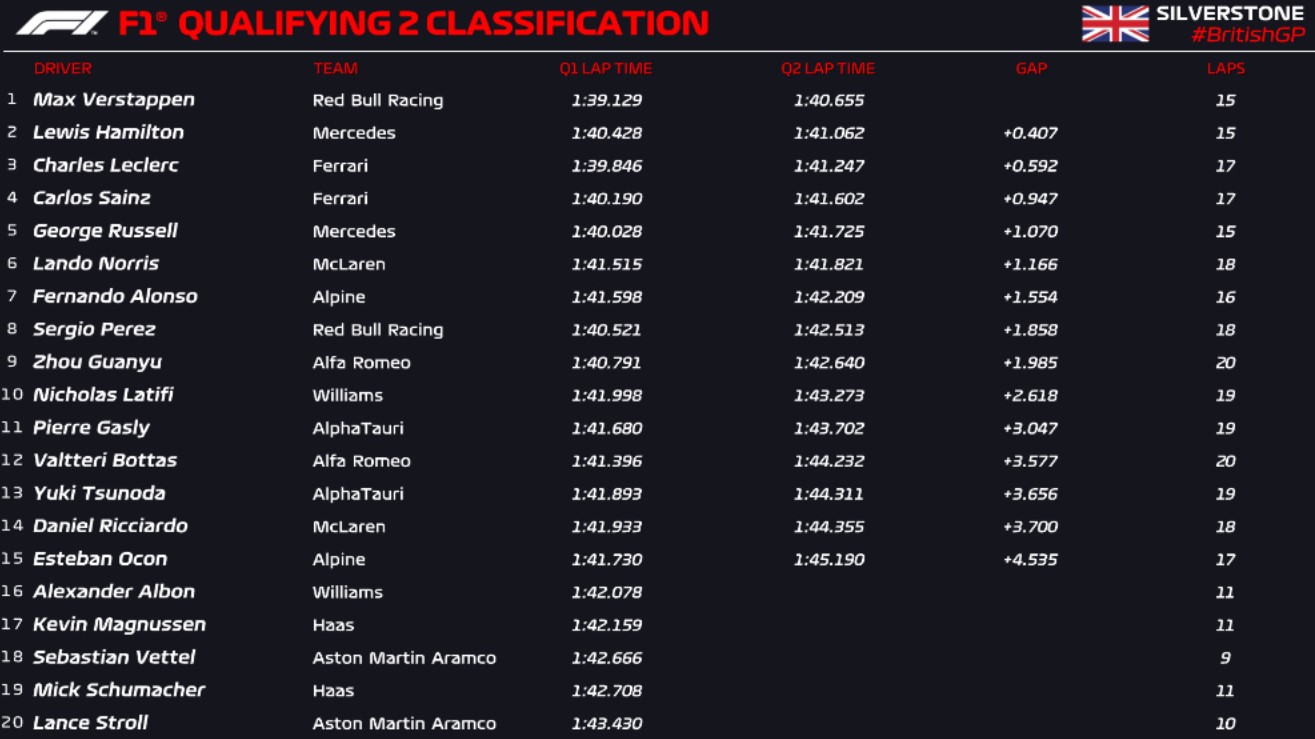Click the Qualifying 2 Classification title

coord(413,23)
